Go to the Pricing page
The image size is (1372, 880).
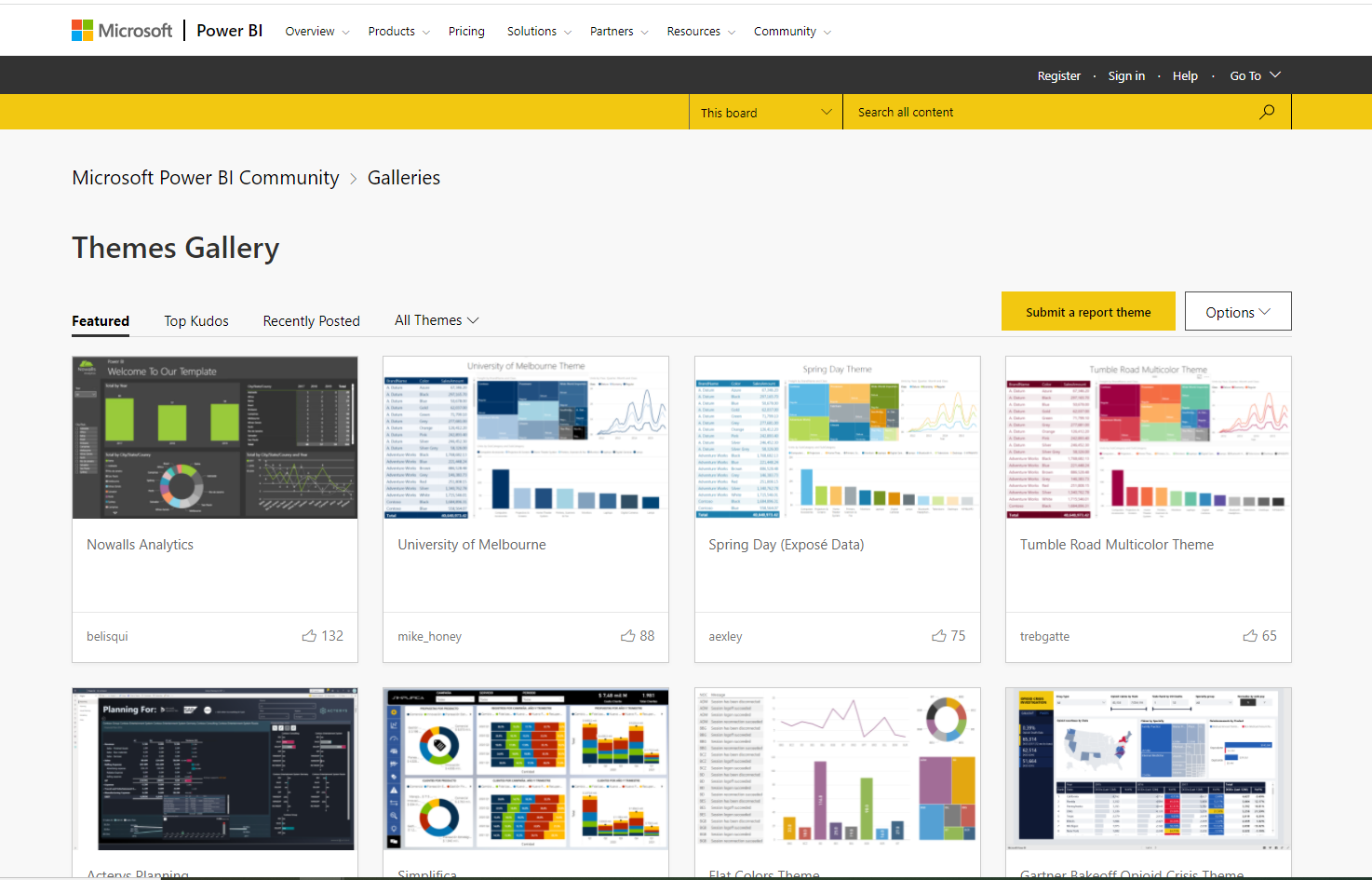(x=466, y=32)
